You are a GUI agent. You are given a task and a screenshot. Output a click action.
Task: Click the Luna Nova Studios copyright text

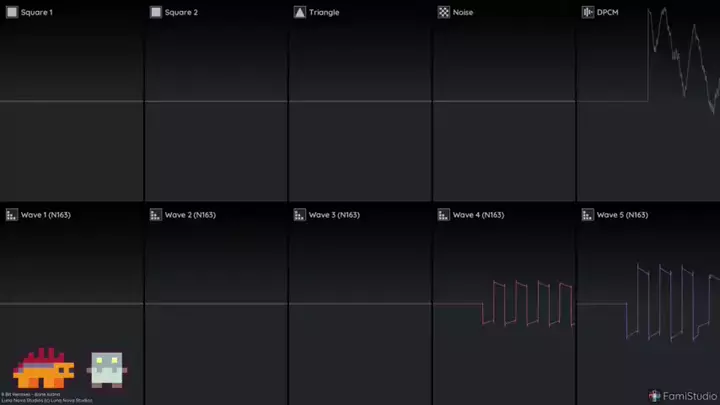click(46, 400)
